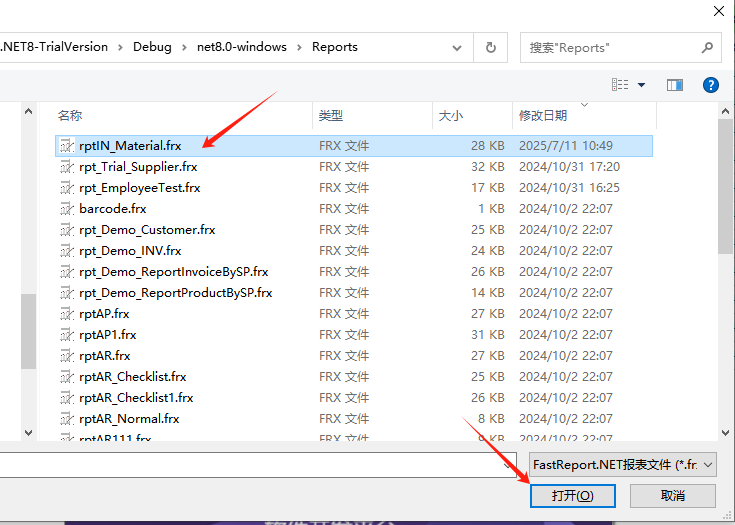Screen dimensions: 735x525
Task: Select barcode.frx file name
Action: [113, 209]
